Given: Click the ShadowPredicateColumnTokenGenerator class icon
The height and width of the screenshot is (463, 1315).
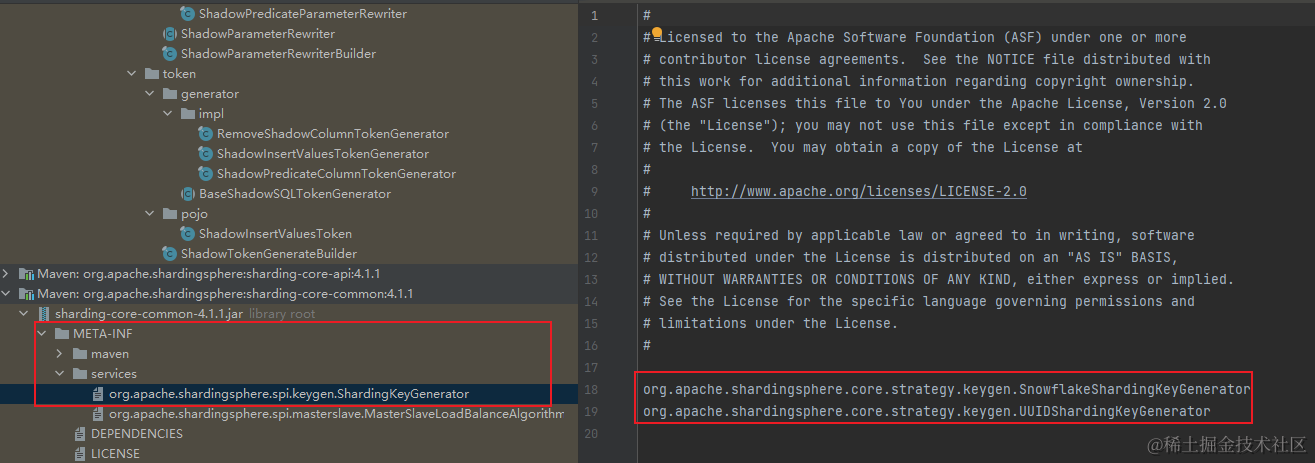Looking at the screenshot, I should pos(206,173).
